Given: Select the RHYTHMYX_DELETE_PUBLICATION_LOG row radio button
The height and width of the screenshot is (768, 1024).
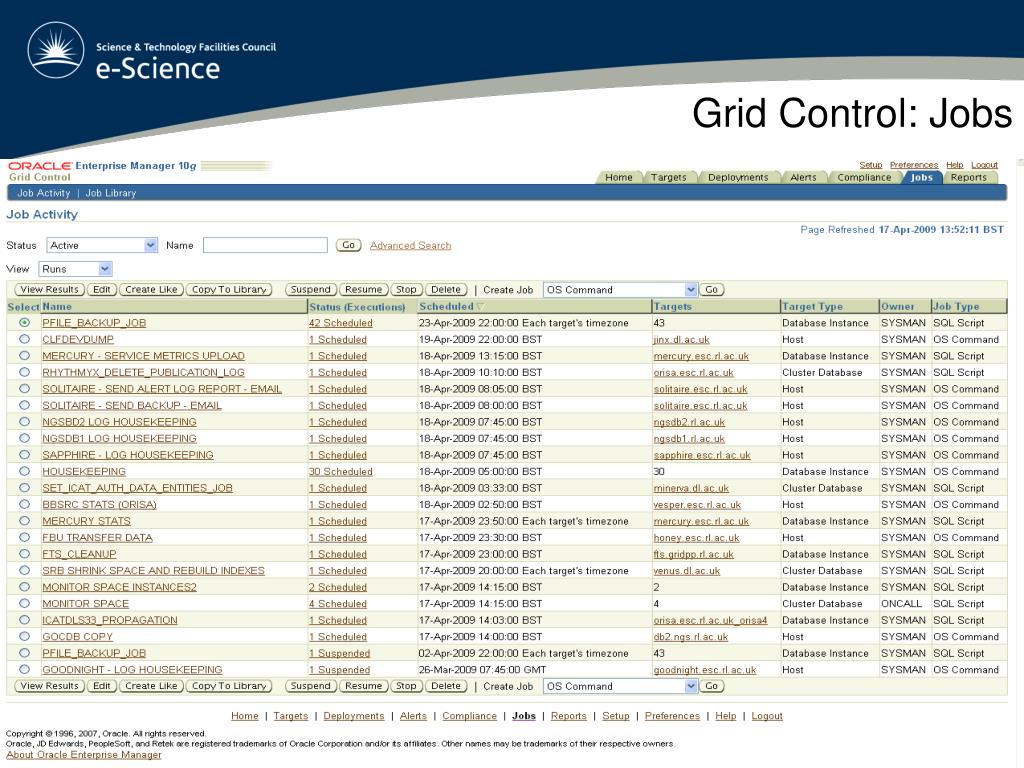Looking at the screenshot, I should point(24,372).
